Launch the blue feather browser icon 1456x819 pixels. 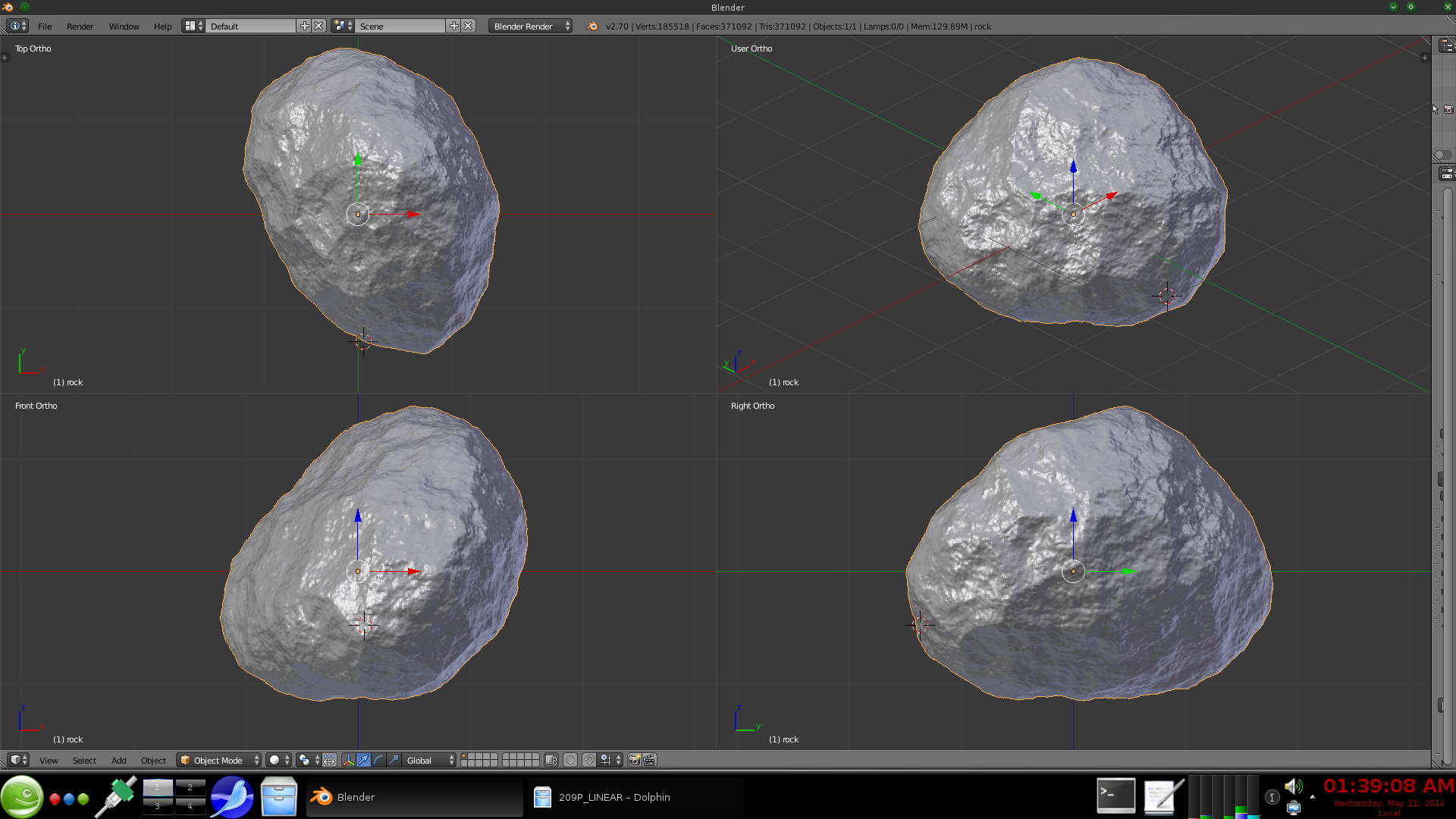pos(232,797)
